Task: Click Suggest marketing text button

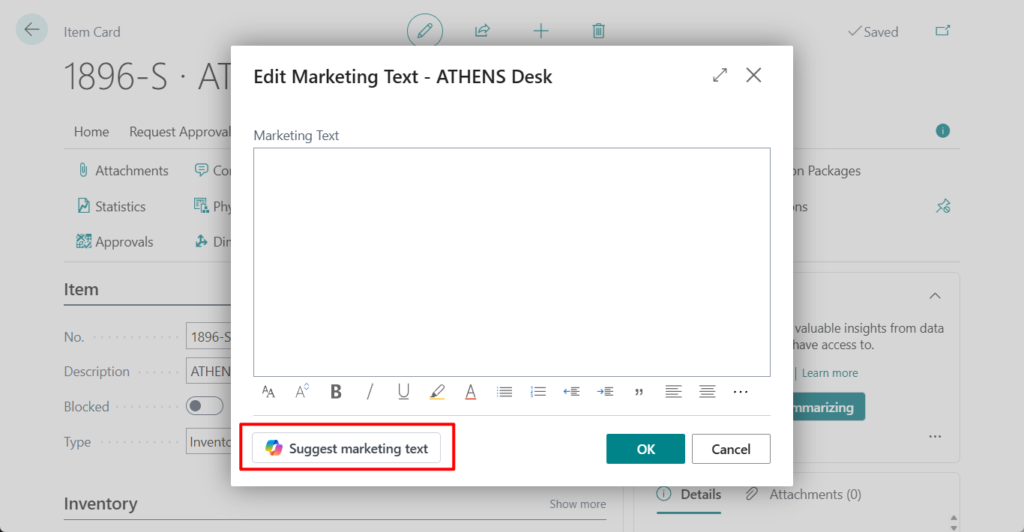Action: click(x=346, y=449)
